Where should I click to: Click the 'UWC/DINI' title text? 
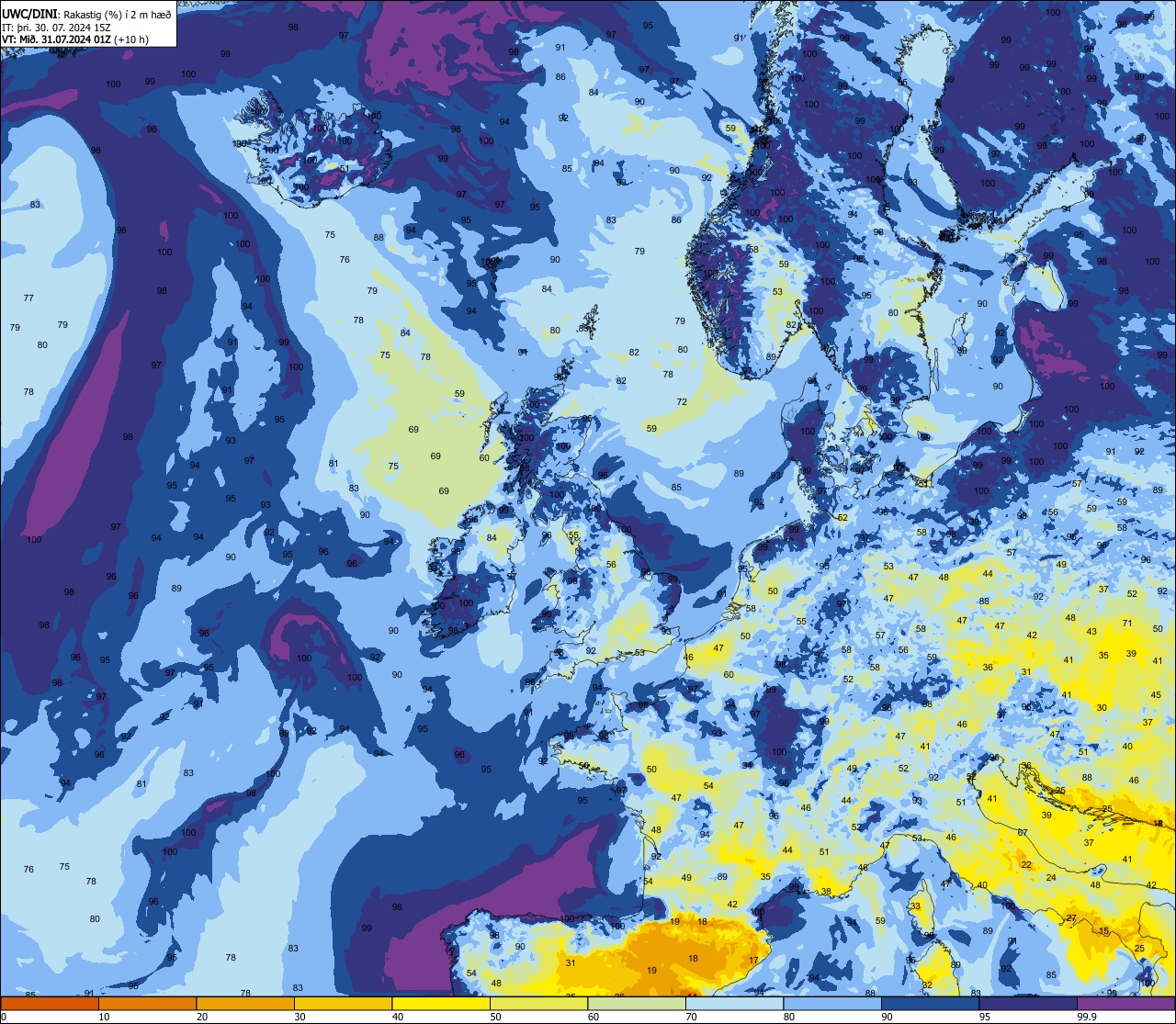coord(30,14)
